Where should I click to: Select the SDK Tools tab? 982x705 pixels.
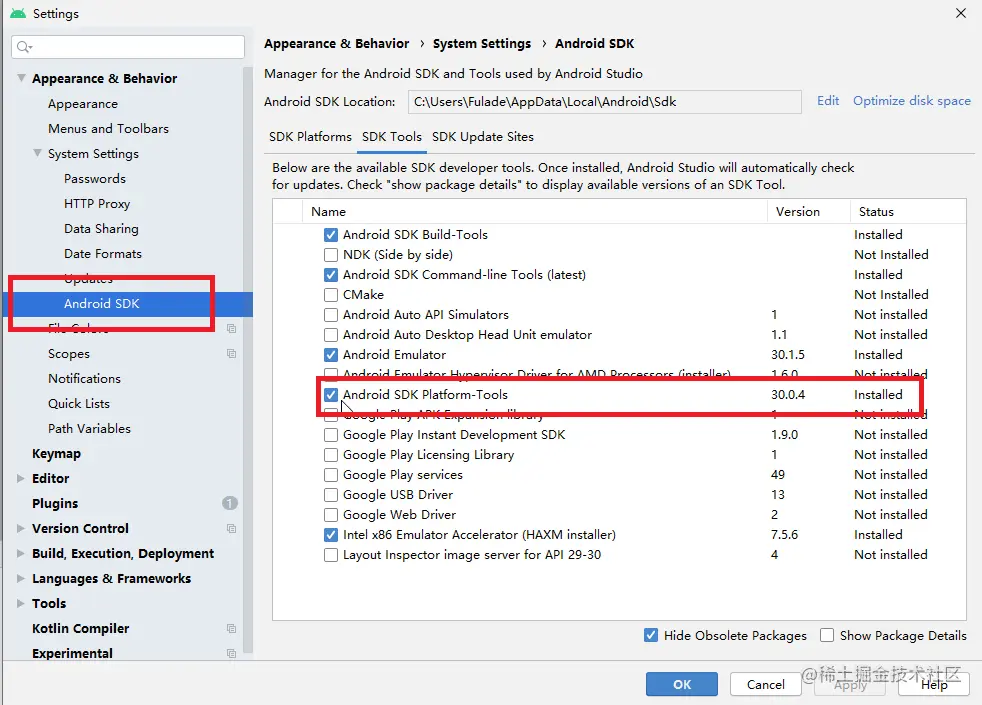pos(392,137)
